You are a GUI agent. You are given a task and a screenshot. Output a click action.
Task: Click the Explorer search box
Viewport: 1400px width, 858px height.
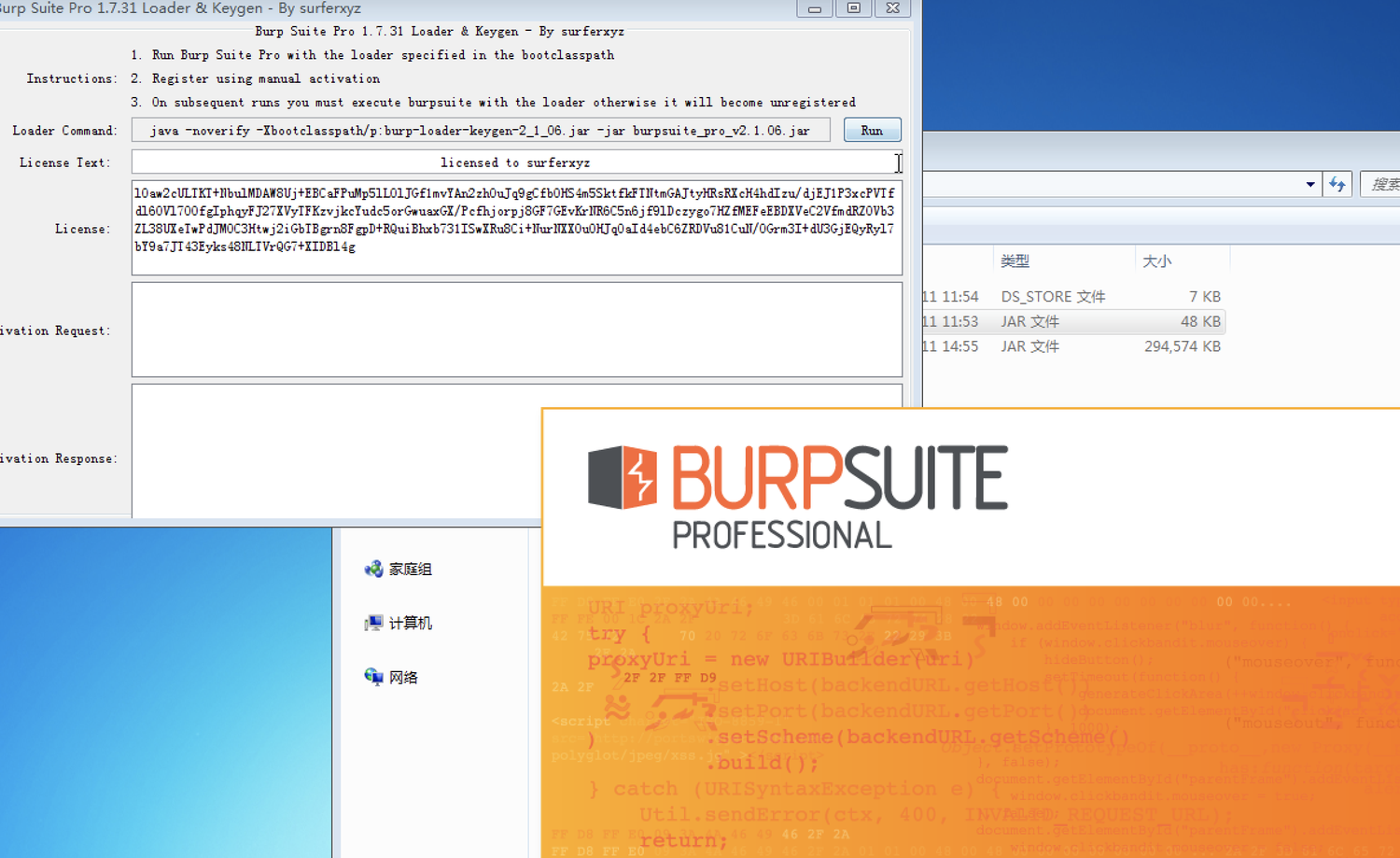pos(1380,184)
